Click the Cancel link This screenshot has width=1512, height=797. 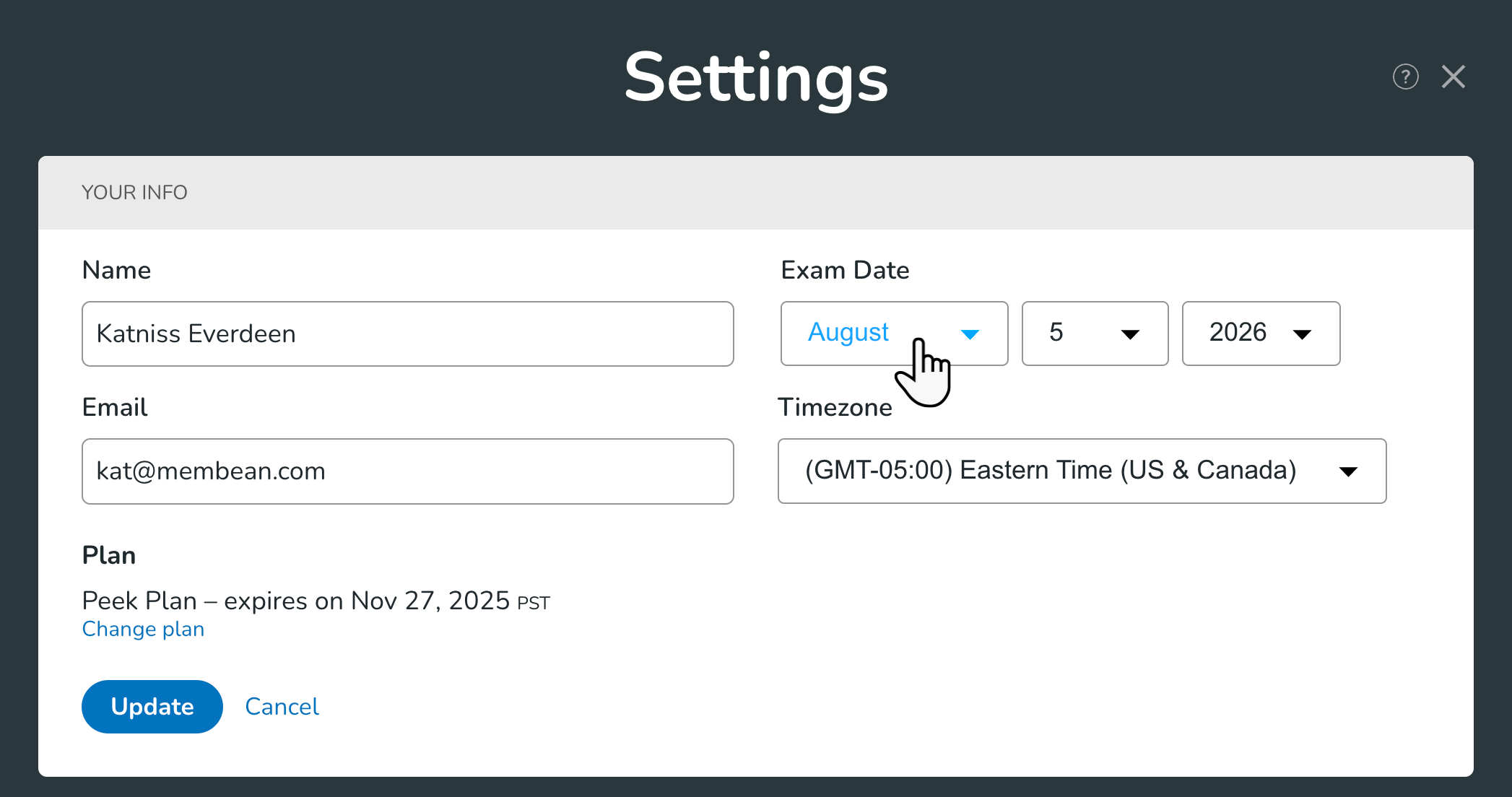282,706
